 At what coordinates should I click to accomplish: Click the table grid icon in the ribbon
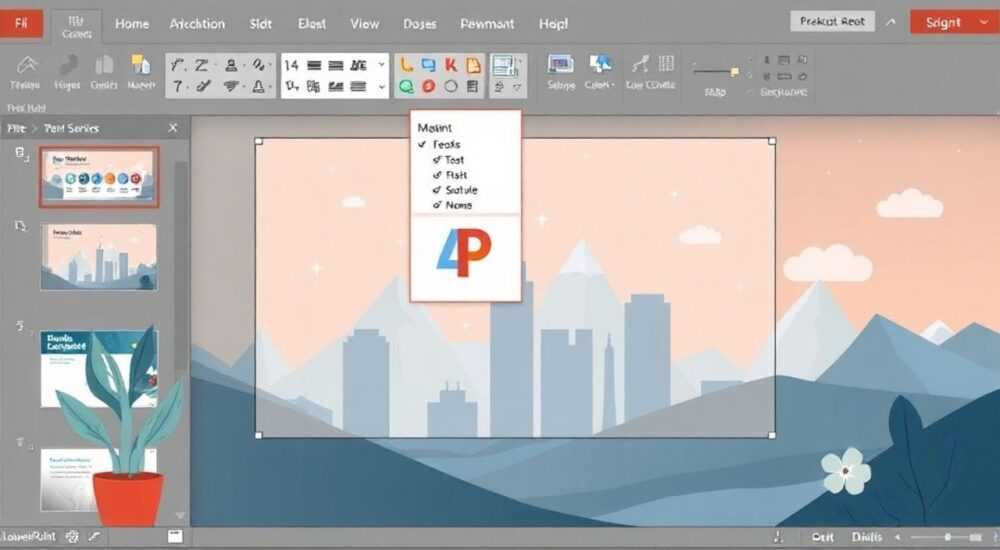click(x=666, y=63)
